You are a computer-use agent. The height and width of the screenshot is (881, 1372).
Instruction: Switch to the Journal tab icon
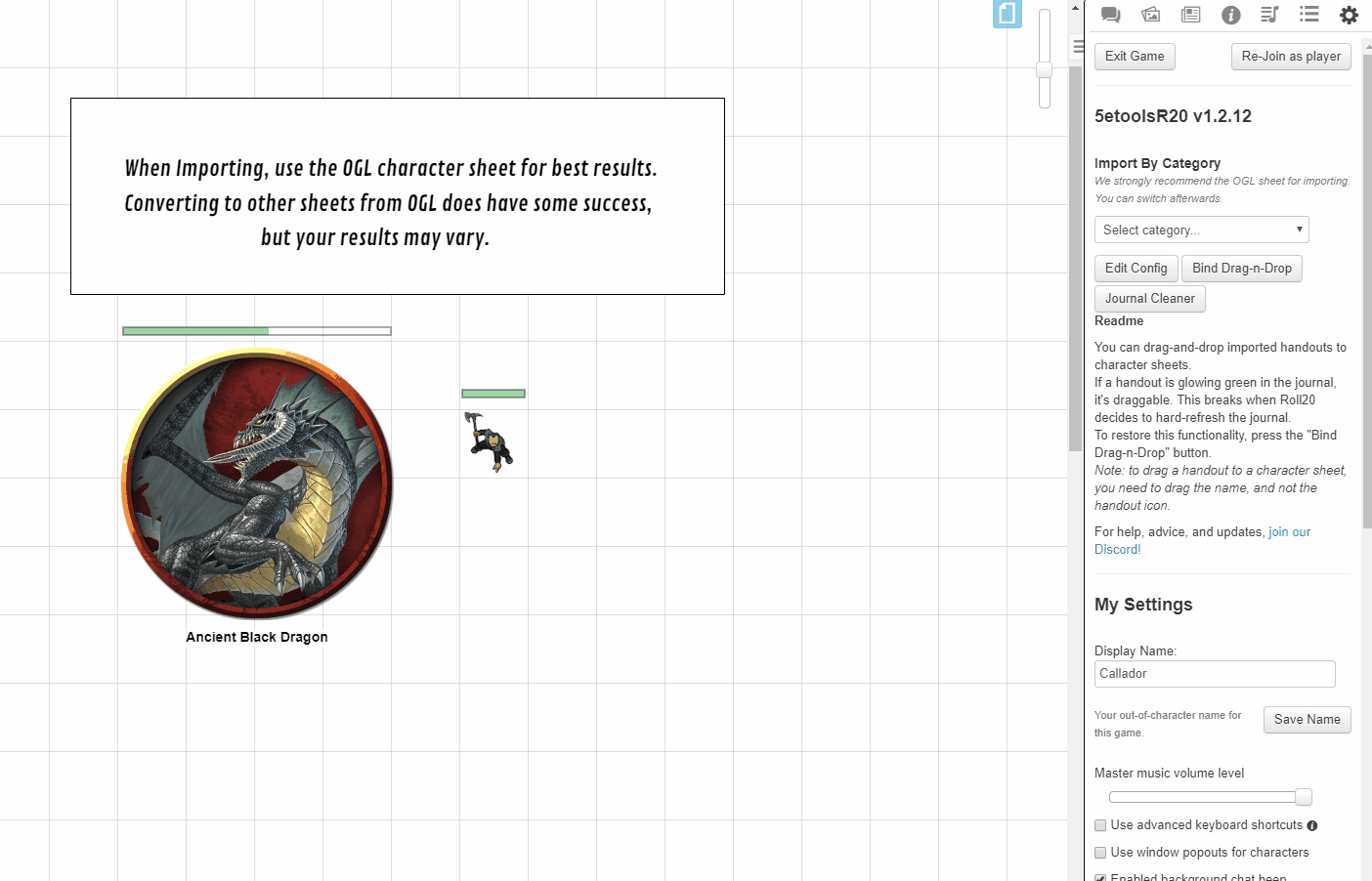(x=1190, y=15)
